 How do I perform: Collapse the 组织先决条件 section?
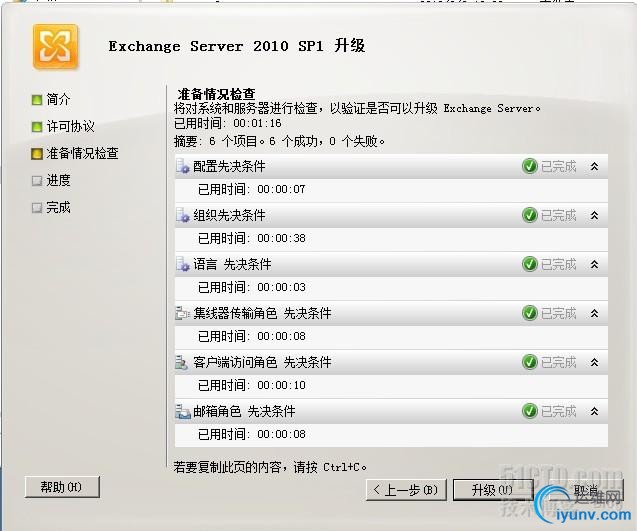[x=594, y=215]
